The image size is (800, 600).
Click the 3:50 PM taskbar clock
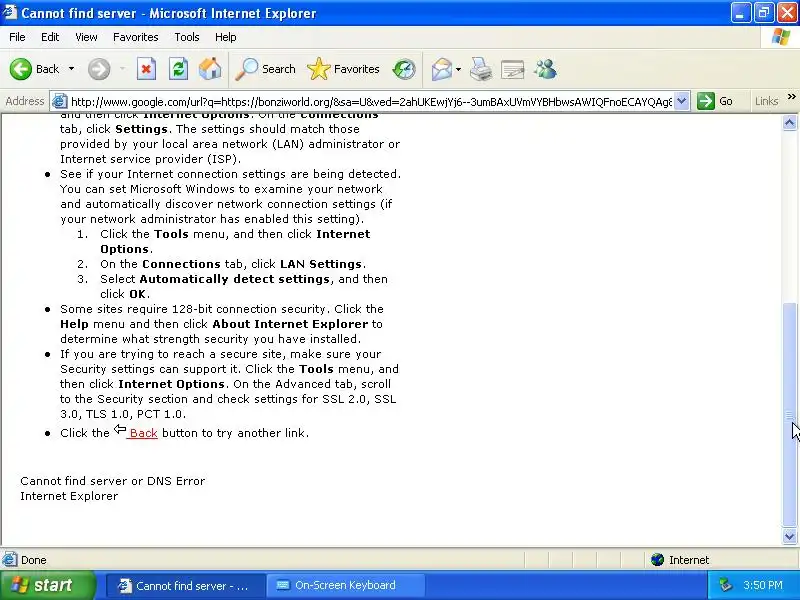point(763,585)
